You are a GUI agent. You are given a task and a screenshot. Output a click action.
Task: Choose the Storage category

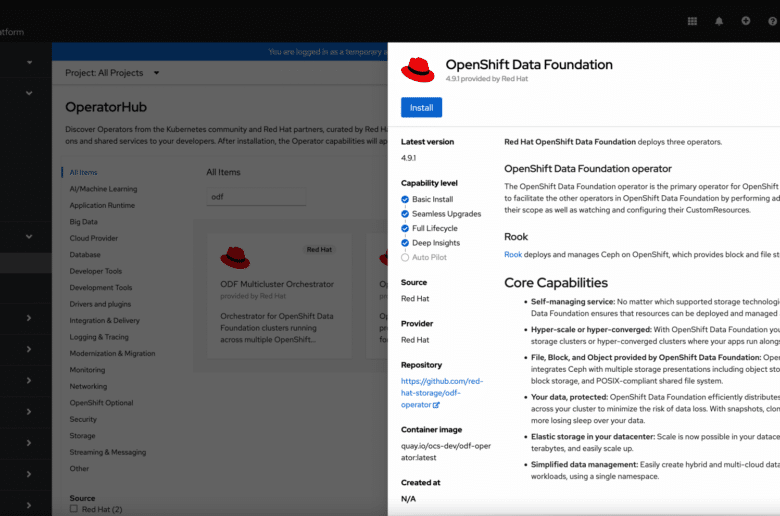[83, 435]
